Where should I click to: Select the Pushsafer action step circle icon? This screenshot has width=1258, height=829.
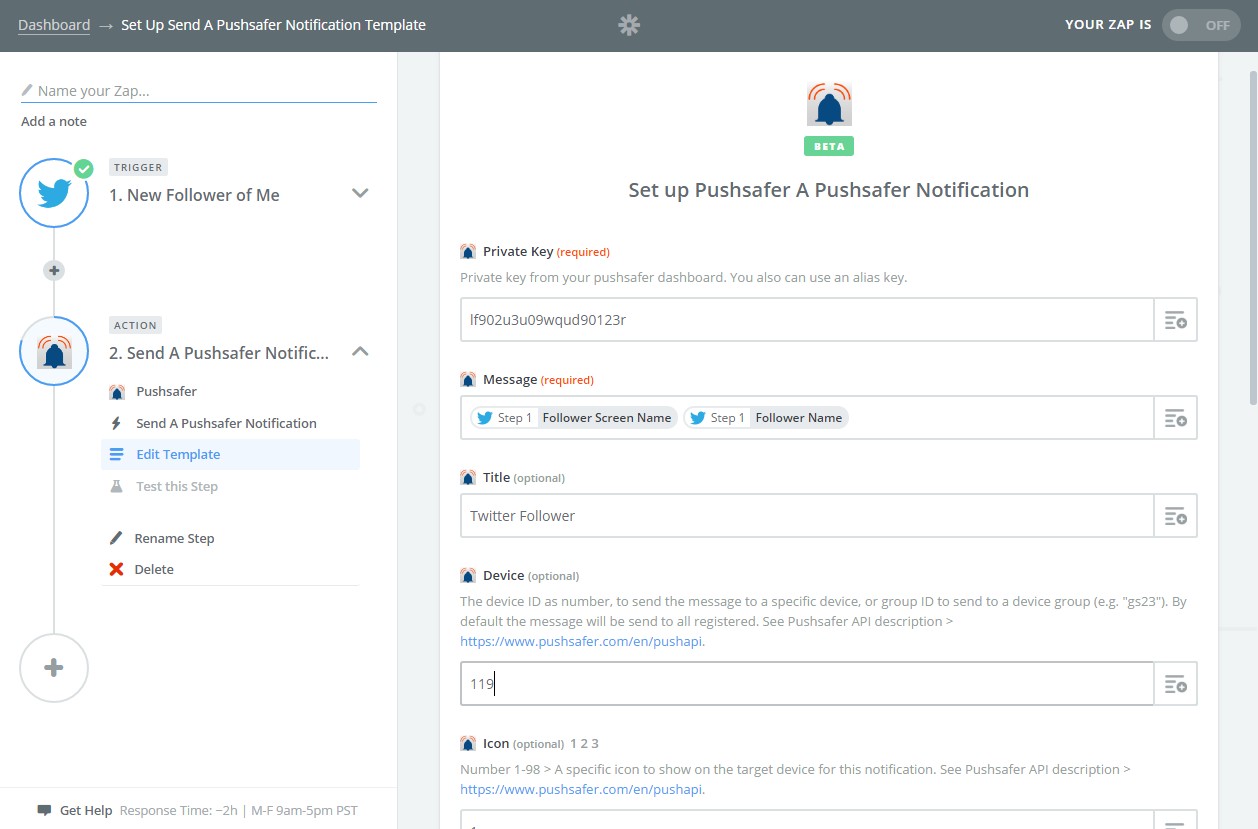coord(54,351)
